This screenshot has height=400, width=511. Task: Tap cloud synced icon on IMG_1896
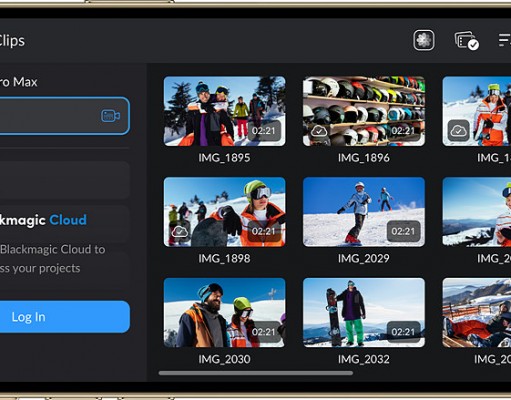tap(319, 131)
